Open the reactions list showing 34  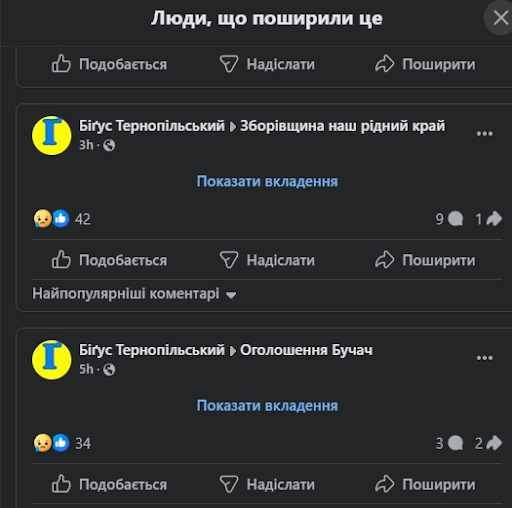tap(62, 443)
